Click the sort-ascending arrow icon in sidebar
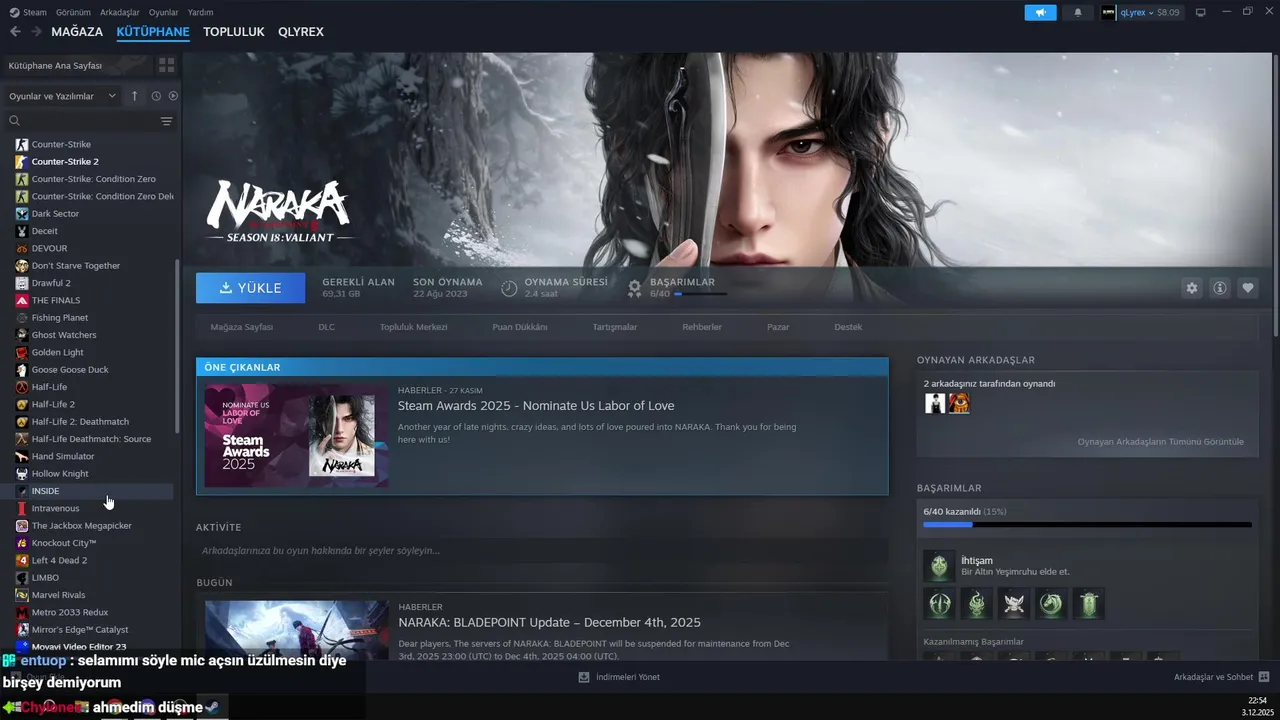Viewport: 1280px width, 720px height. click(x=135, y=96)
